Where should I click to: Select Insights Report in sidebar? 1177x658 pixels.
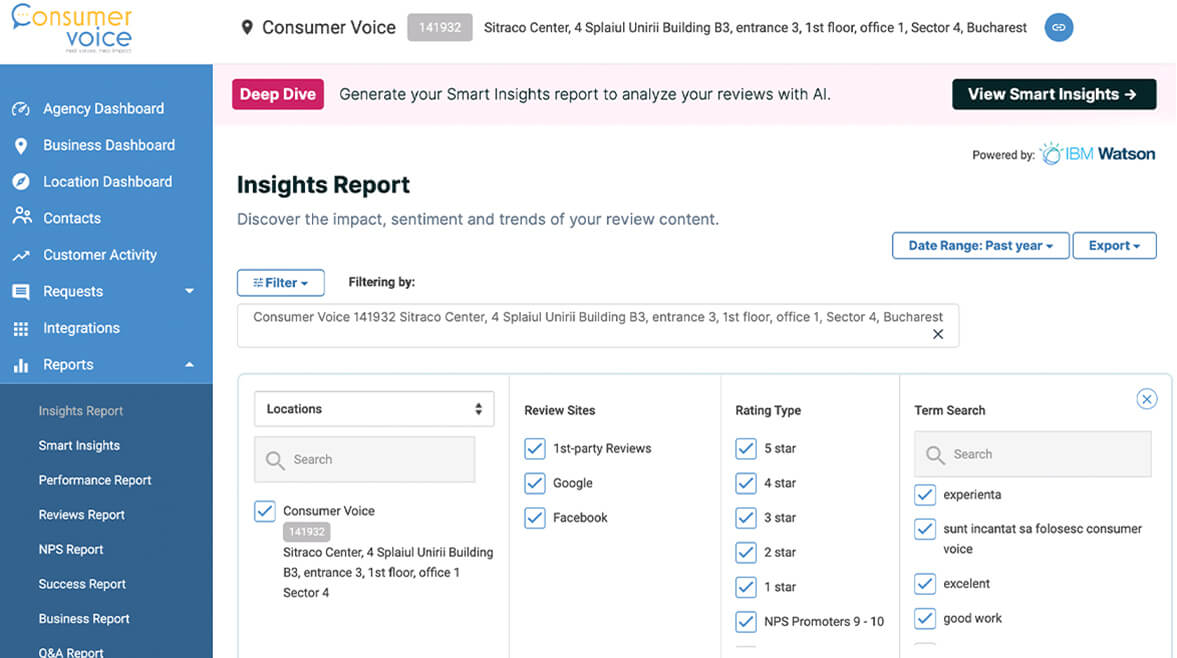tap(81, 411)
